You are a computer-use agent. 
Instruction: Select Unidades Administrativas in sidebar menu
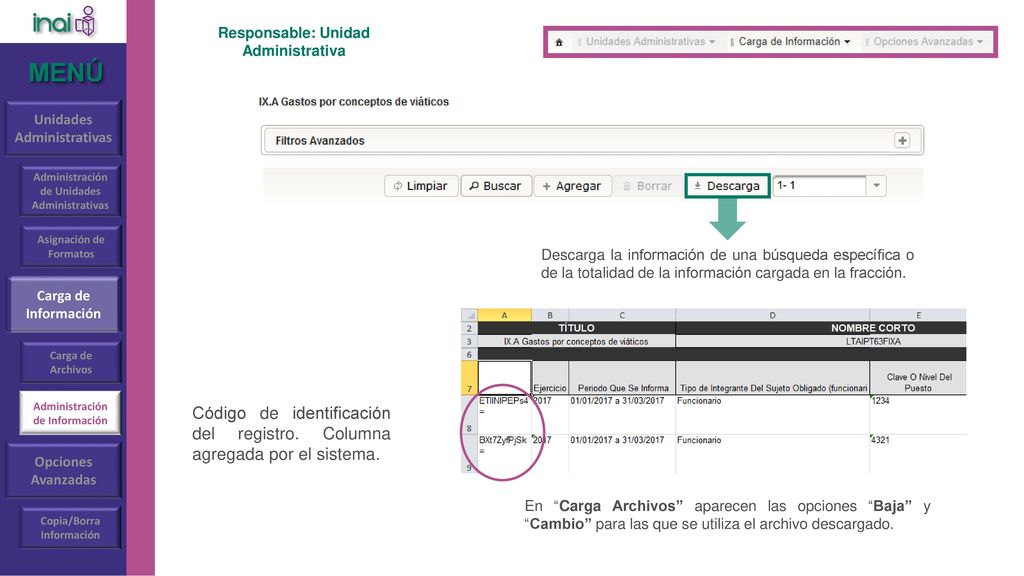click(x=63, y=129)
